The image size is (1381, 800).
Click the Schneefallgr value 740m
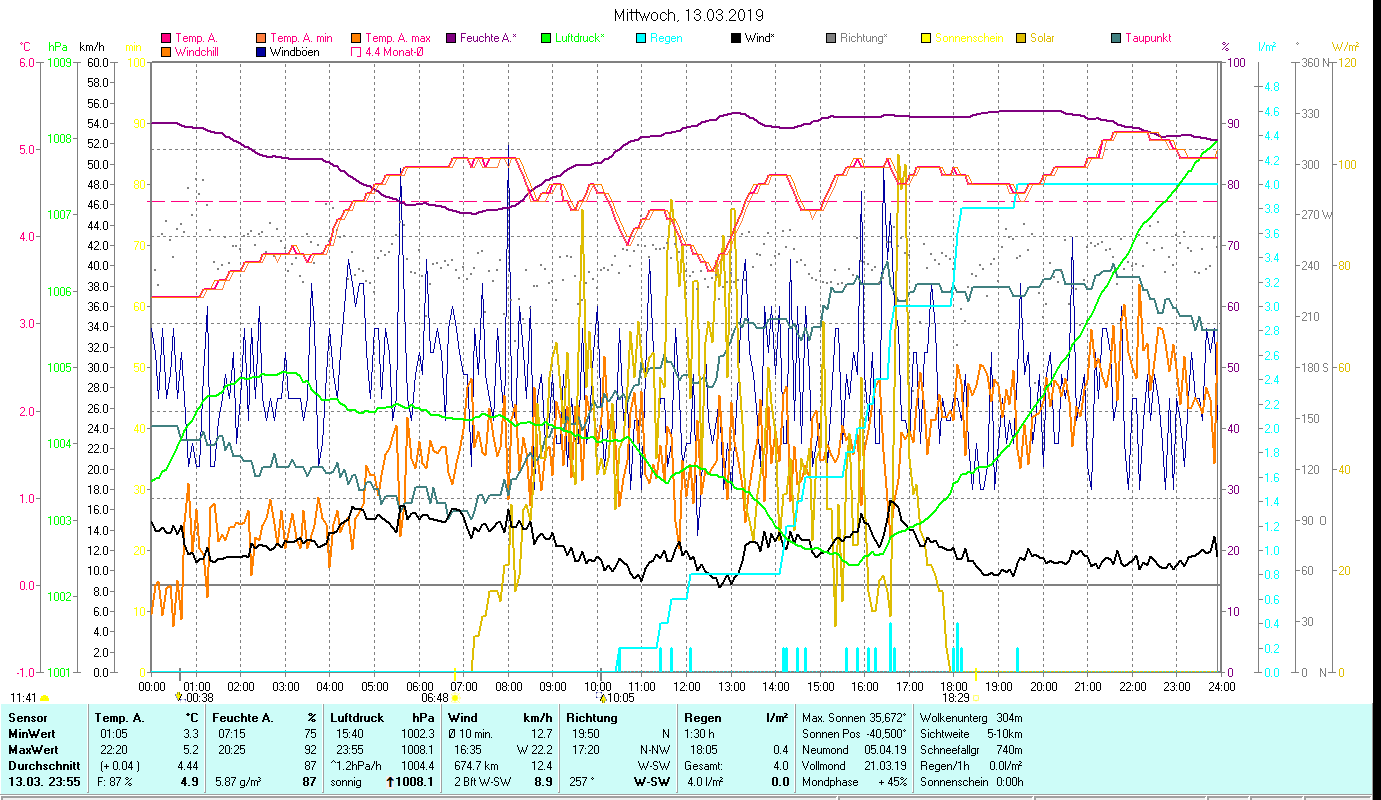click(x=1009, y=750)
